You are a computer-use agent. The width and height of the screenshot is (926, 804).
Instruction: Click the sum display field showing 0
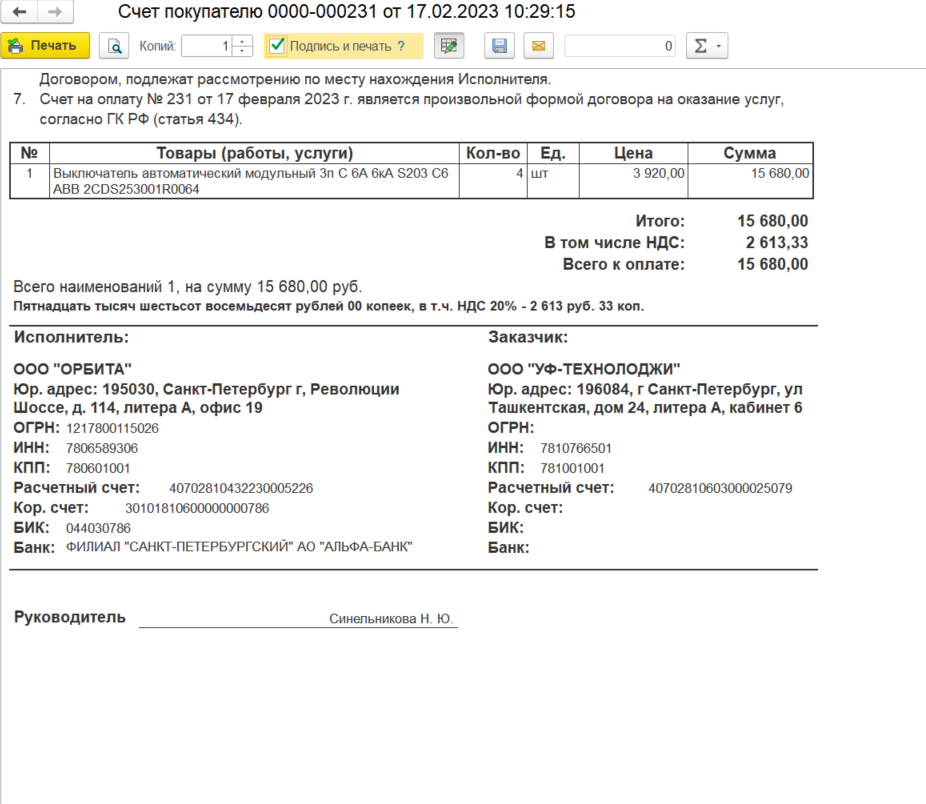click(620, 46)
